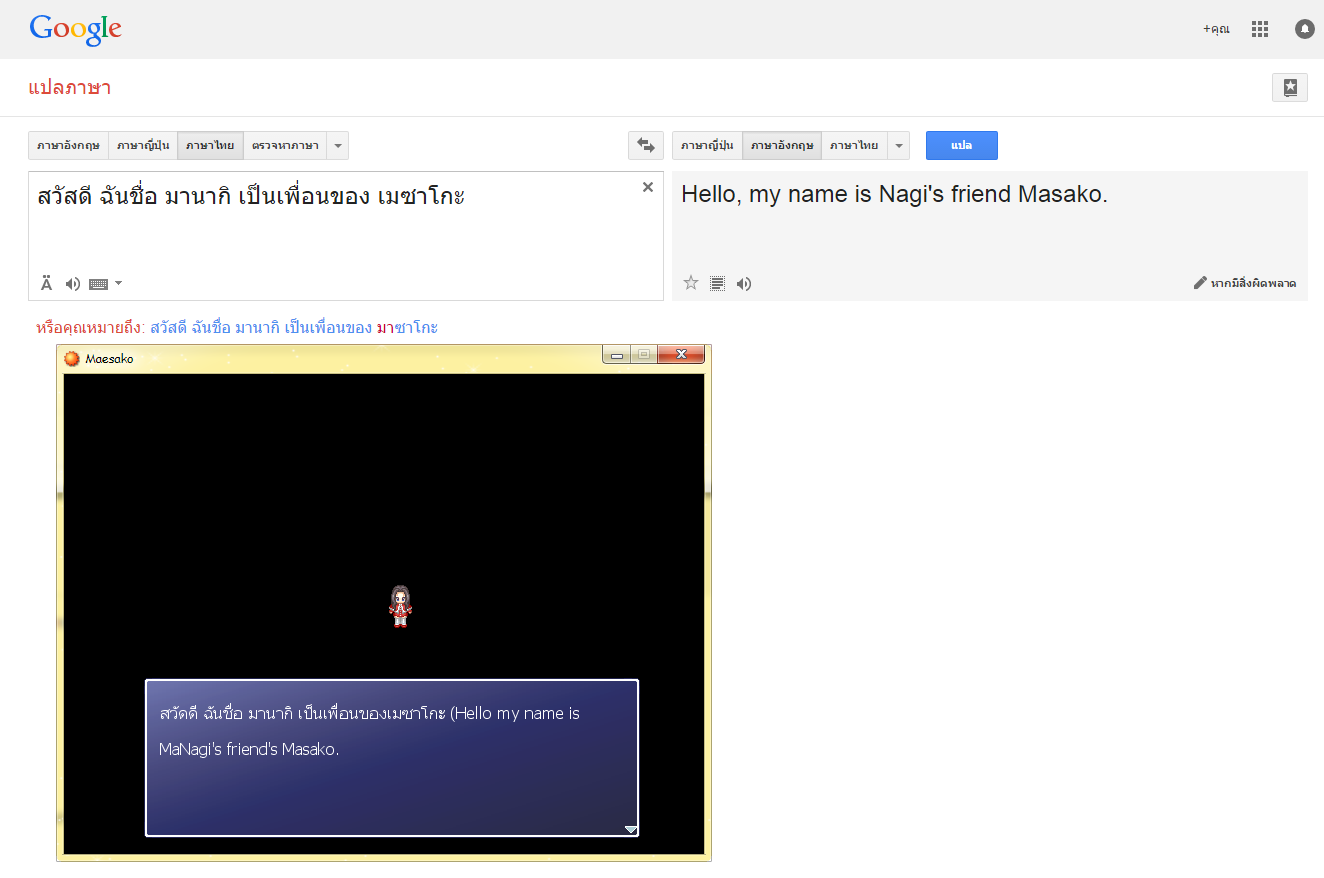Select ภาษาญี่ปุ่น as source language
Image resolution: width=1324 pixels, height=878 pixels.
143,145
